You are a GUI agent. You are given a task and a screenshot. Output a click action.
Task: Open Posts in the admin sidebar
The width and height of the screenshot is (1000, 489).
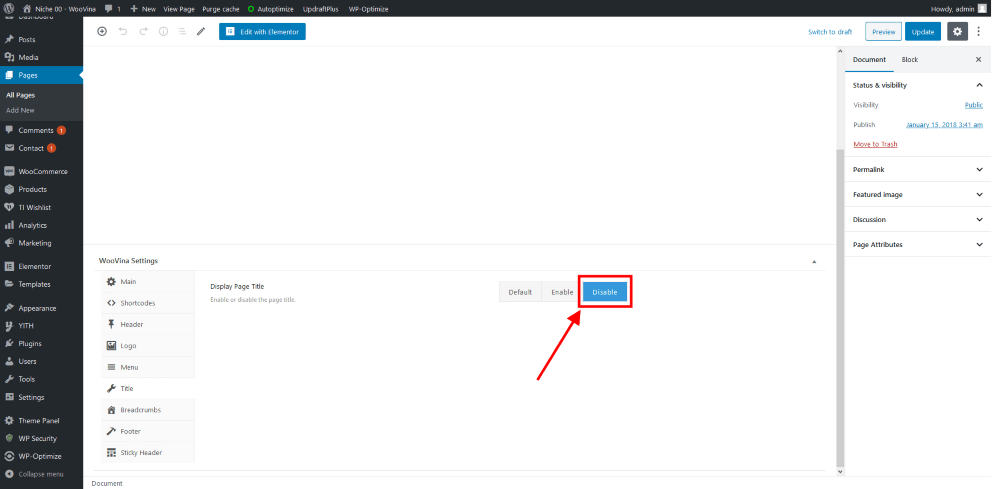click(41, 40)
